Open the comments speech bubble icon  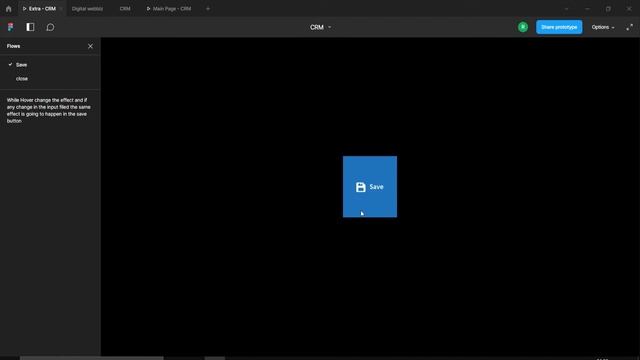point(50,27)
